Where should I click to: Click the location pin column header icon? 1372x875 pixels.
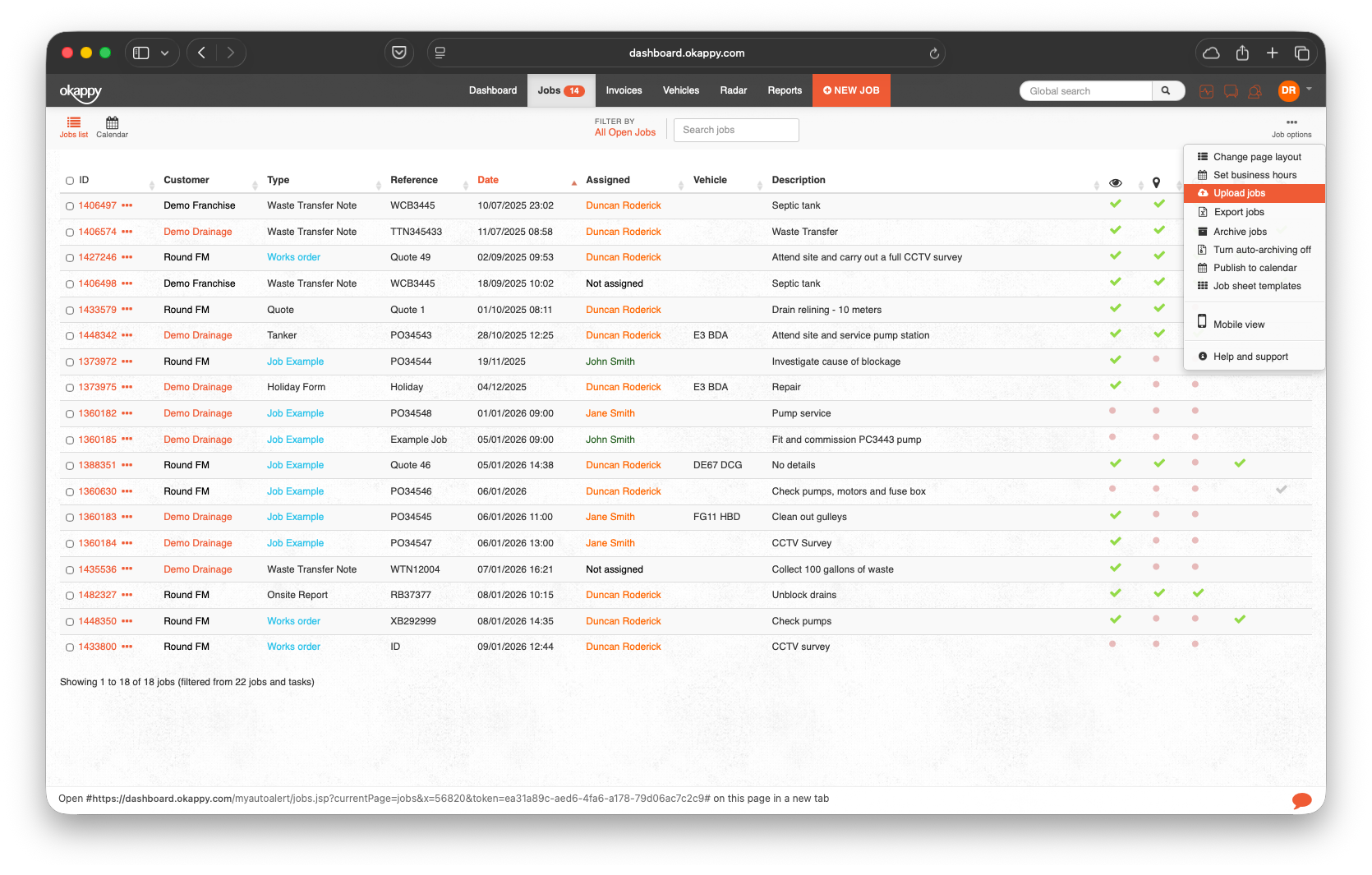[1157, 182]
